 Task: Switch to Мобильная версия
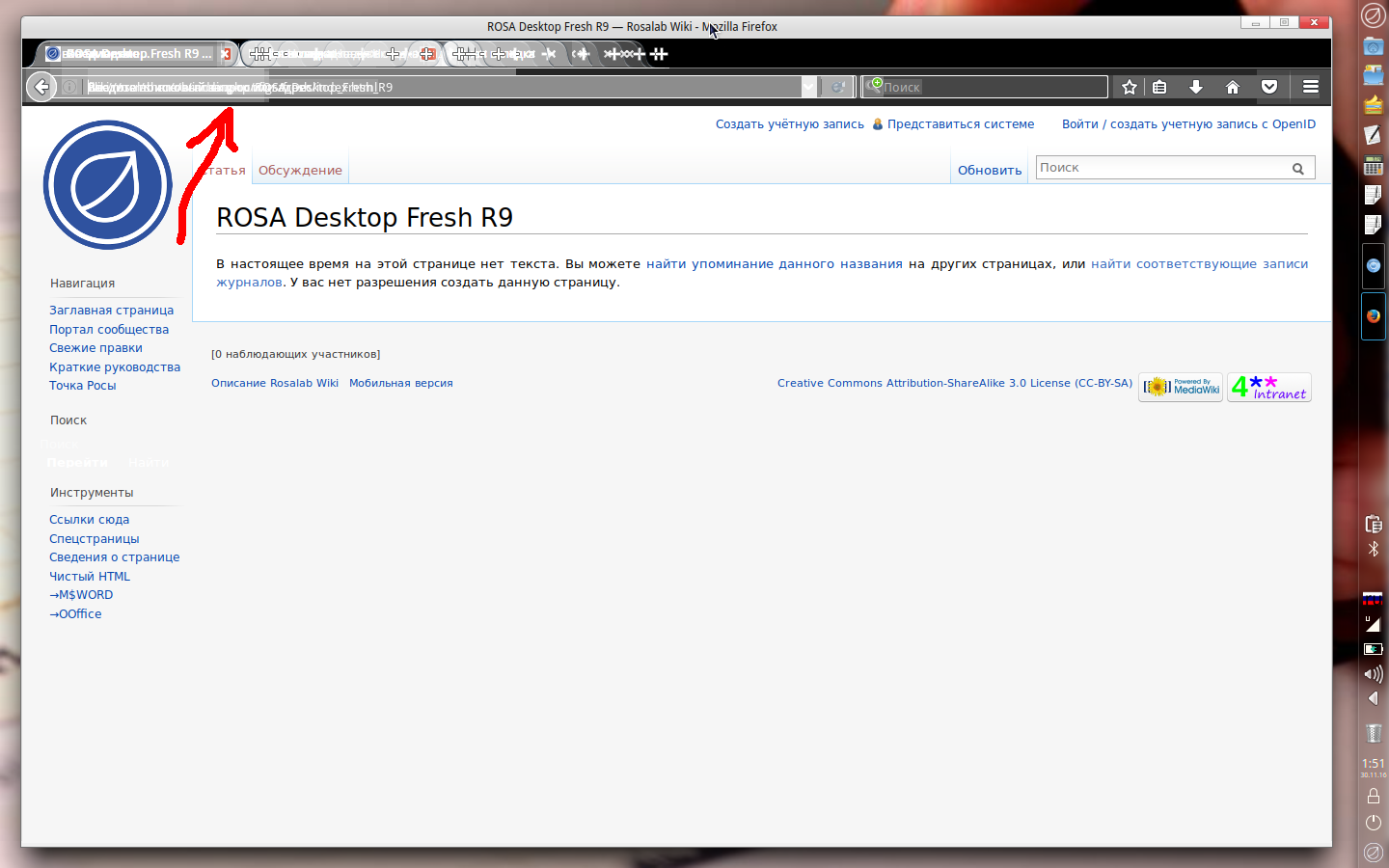coord(401,384)
